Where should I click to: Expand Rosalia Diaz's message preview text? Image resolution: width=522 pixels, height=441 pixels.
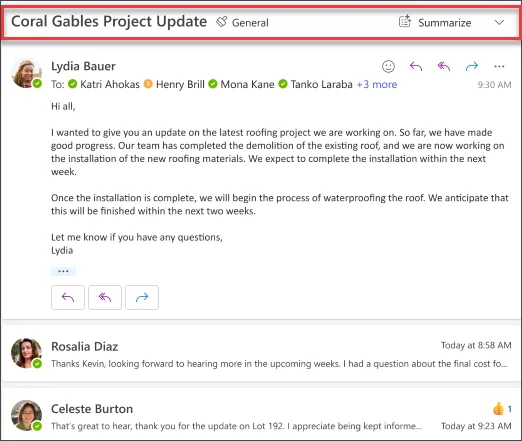click(279, 364)
